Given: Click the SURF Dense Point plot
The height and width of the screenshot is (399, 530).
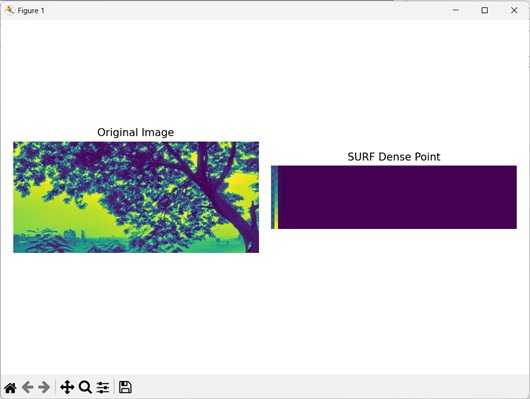Looking at the screenshot, I should (394, 197).
